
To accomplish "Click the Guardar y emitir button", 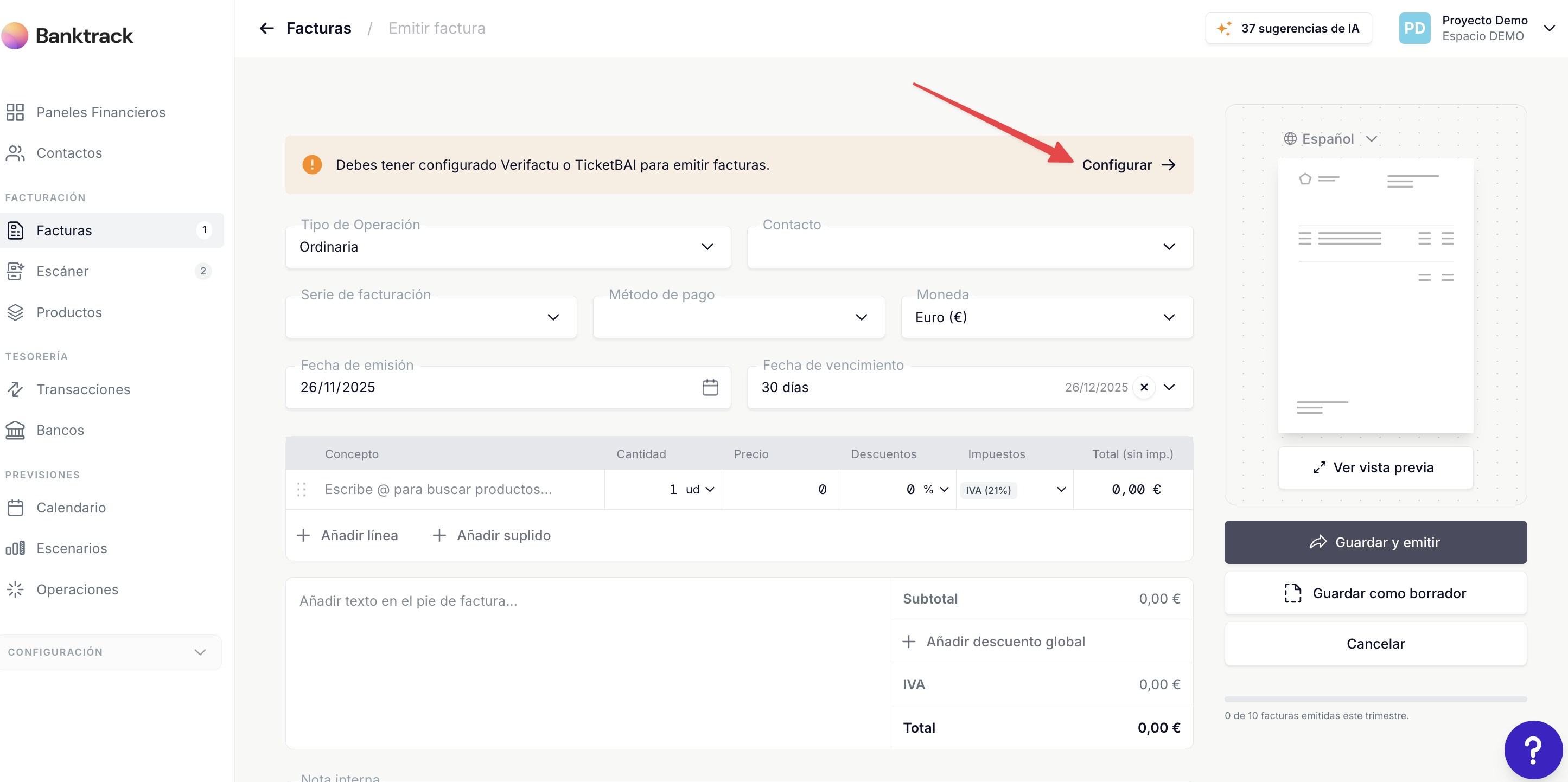I will pyautogui.click(x=1375, y=542).
